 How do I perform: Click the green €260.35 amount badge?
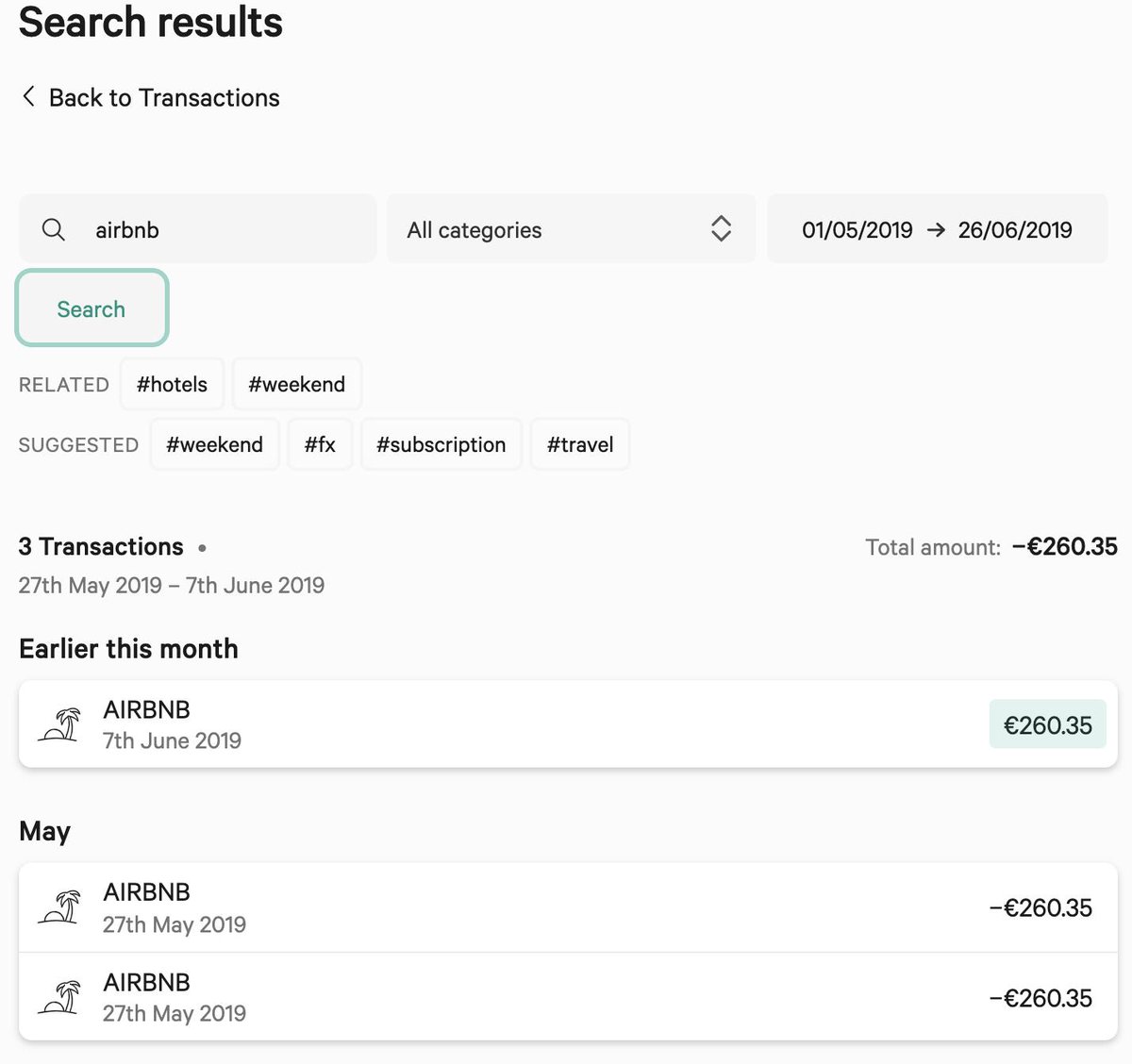pos(1047,724)
